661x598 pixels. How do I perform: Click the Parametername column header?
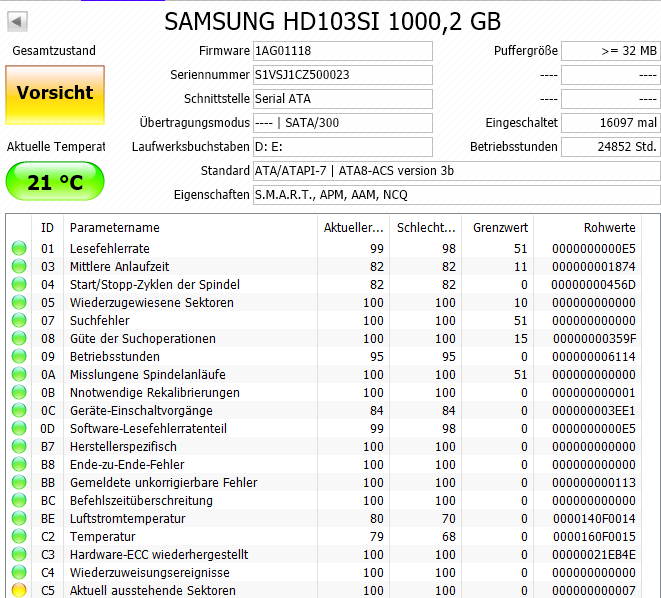tap(190, 228)
